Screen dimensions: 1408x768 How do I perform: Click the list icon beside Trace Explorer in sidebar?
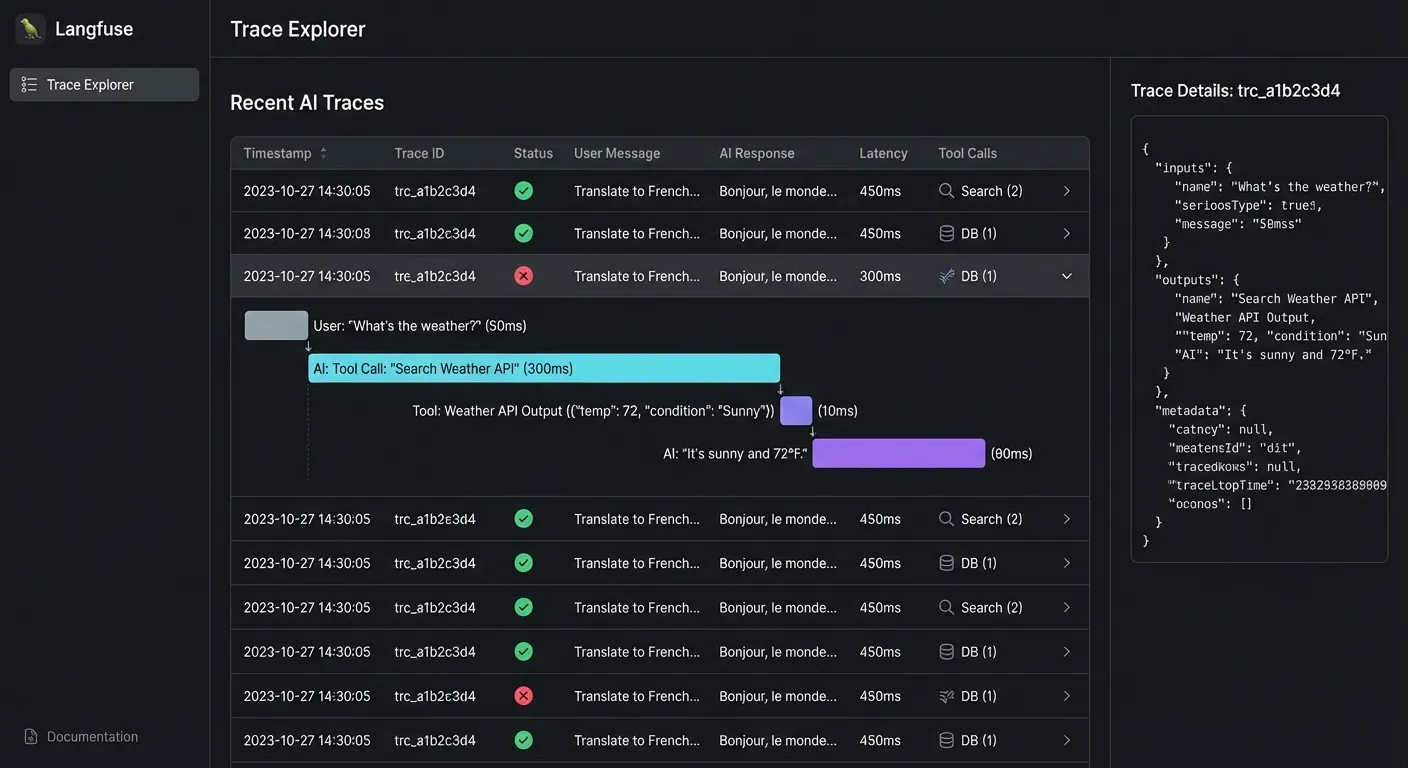pyautogui.click(x=28, y=84)
